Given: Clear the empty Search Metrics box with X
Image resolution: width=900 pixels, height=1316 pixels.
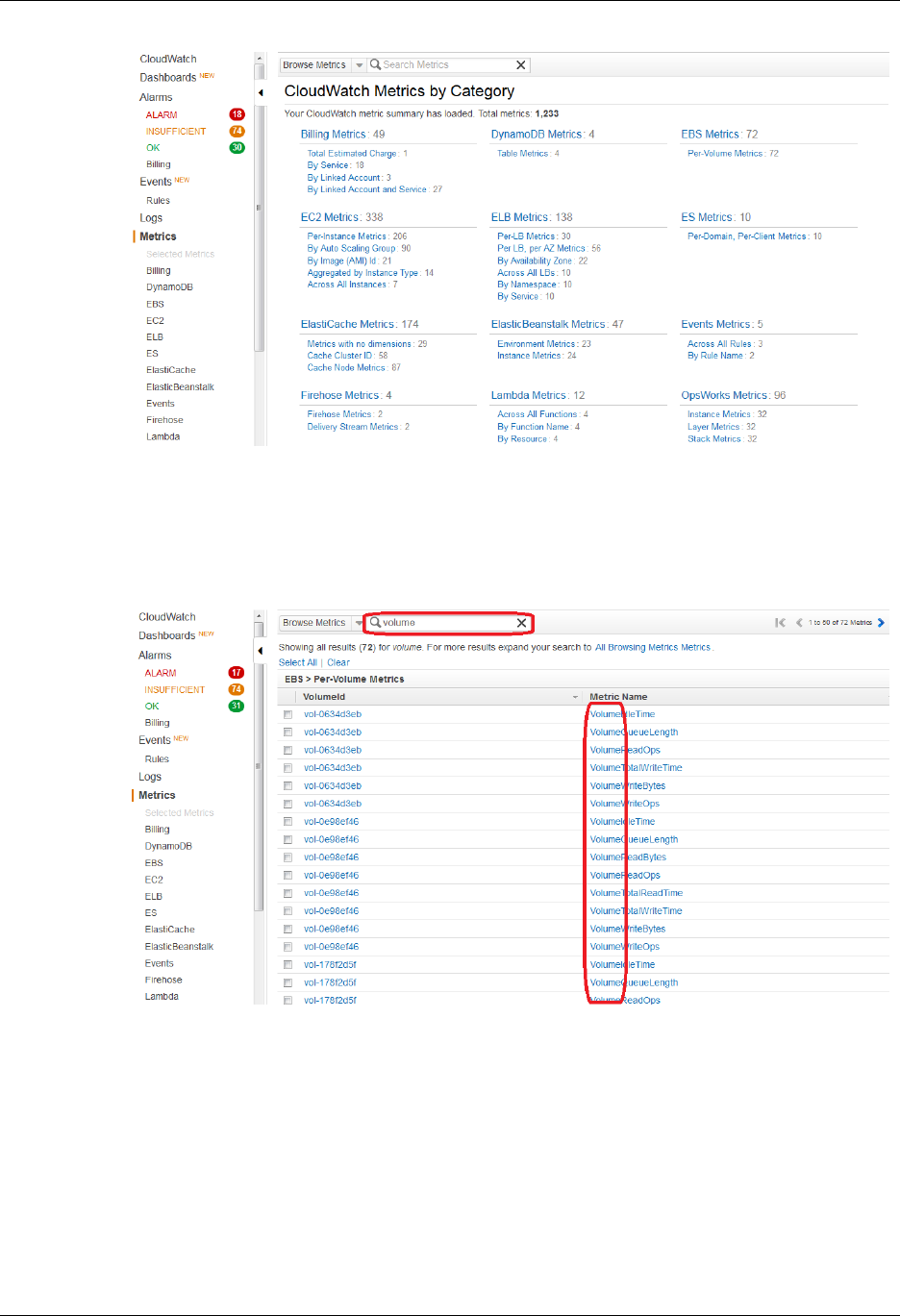Looking at the screenshot, I should [x=521, y=65].
